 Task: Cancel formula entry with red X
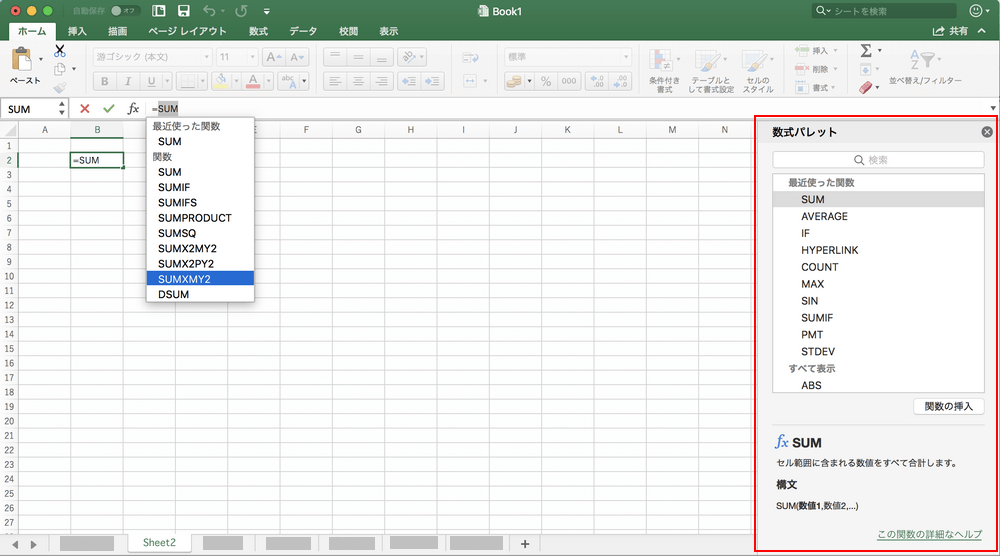pos(84,109)
